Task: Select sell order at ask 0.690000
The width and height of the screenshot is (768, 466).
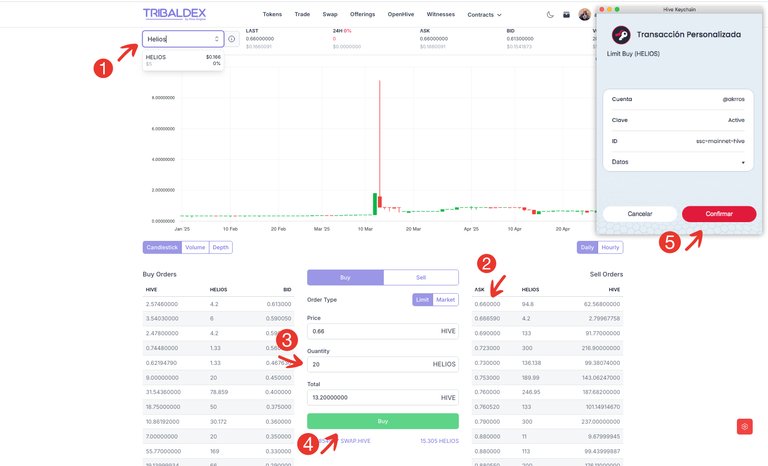Action: tap(547, 333)
